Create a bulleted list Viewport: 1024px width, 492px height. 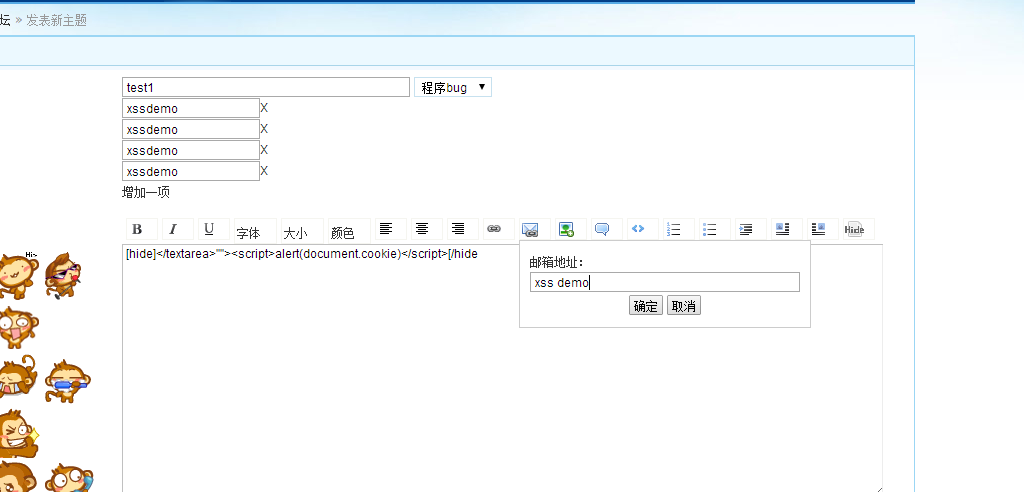(x=710, y=229)
